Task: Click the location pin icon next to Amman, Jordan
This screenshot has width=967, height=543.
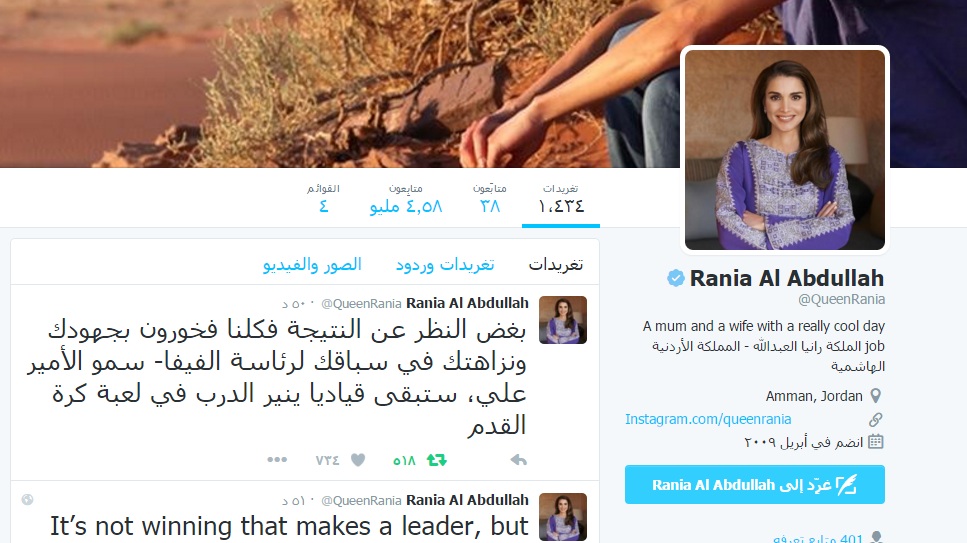Action: (876, 396)
